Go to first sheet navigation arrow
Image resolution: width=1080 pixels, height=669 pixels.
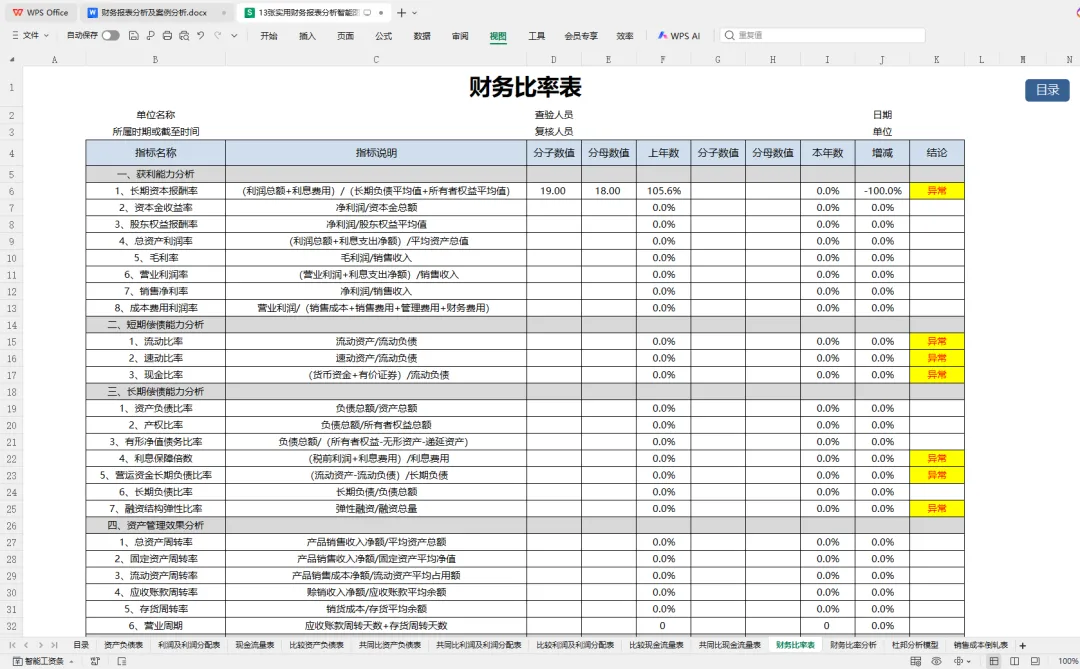click(x=12, y=646)
